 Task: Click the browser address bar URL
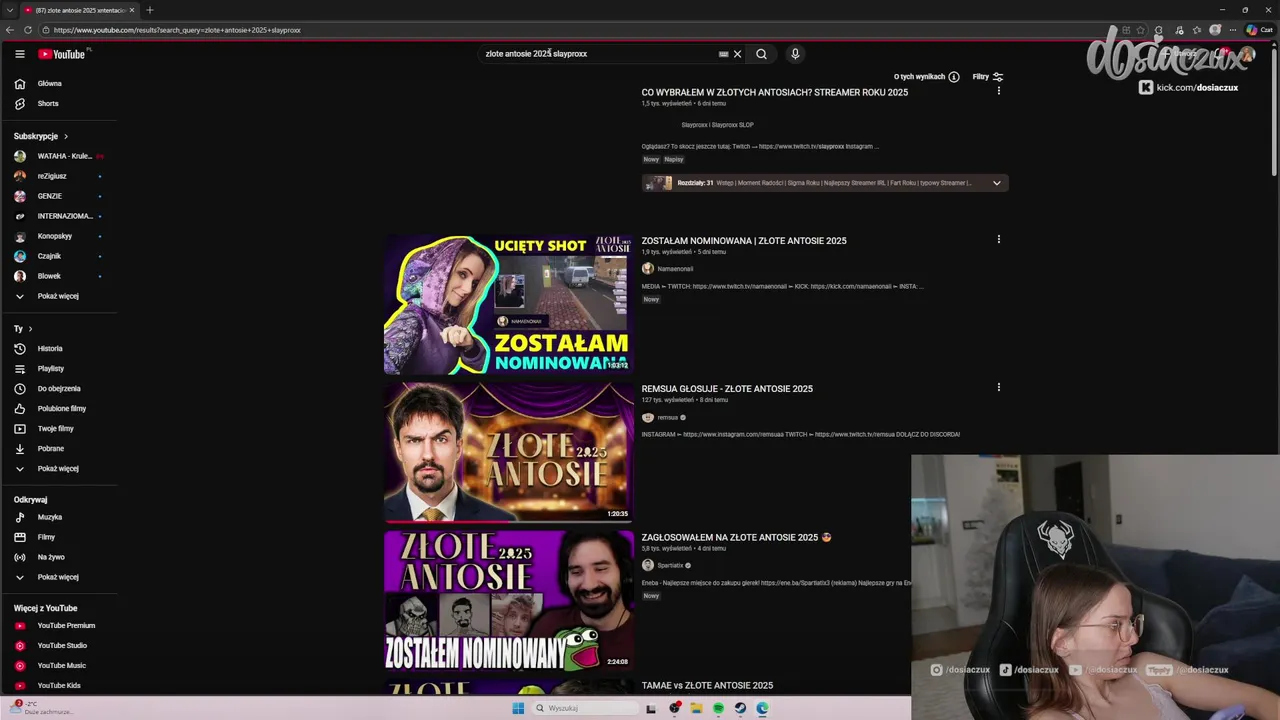click(x=177, y=30)
